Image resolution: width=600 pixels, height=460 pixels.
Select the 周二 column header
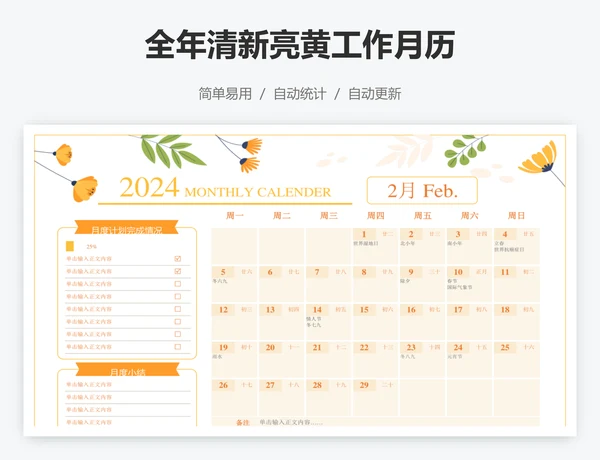282,216
